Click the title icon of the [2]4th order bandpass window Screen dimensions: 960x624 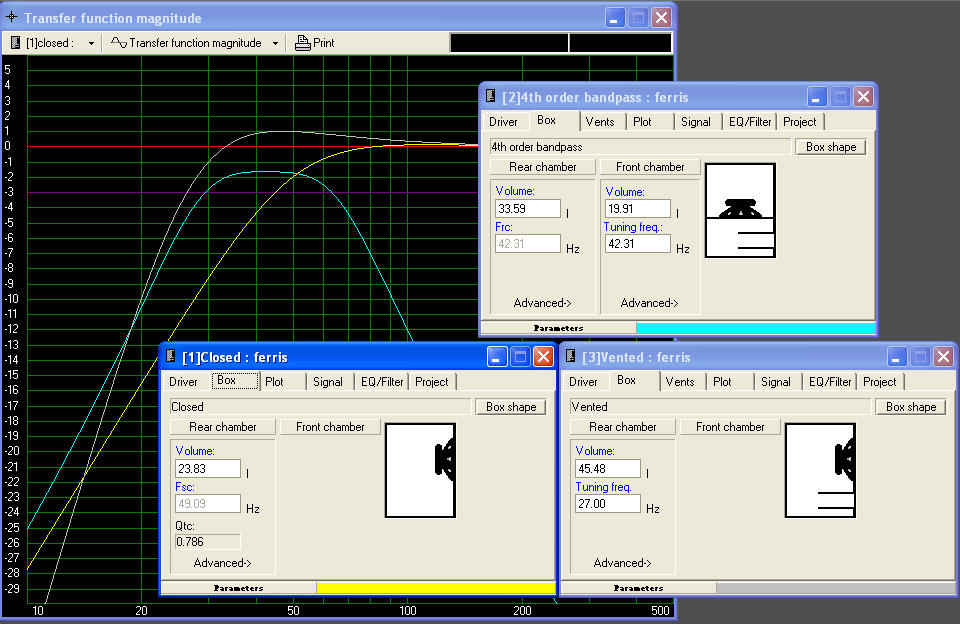(490, 96)
